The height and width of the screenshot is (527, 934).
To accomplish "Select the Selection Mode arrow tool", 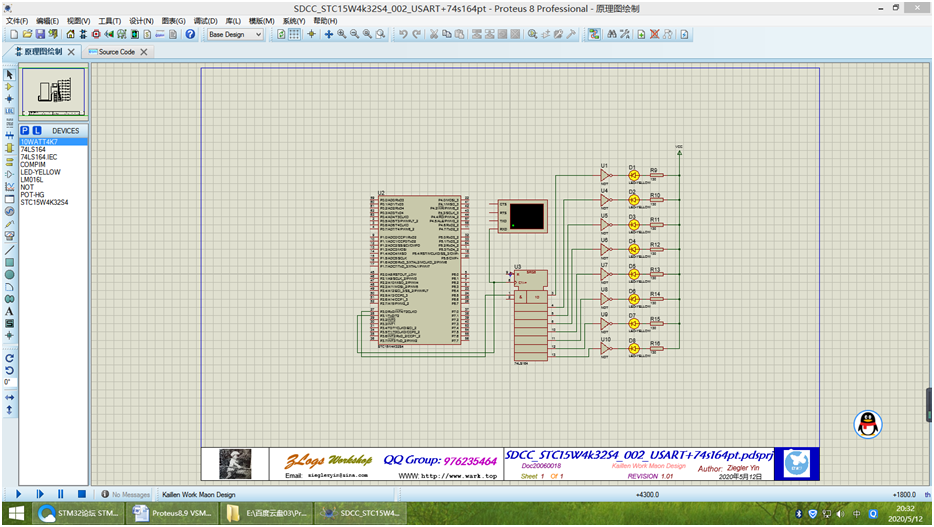I will [x=9, y=74].
